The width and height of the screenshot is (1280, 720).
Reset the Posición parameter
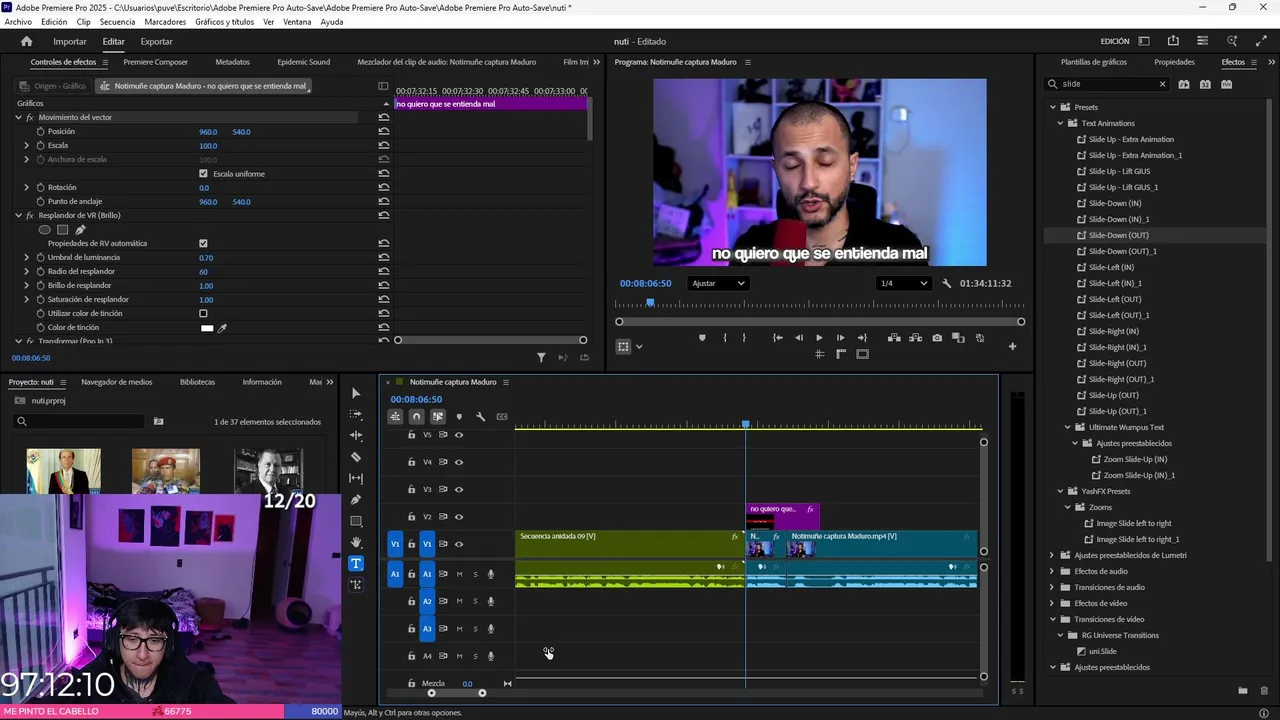point(384,132)
